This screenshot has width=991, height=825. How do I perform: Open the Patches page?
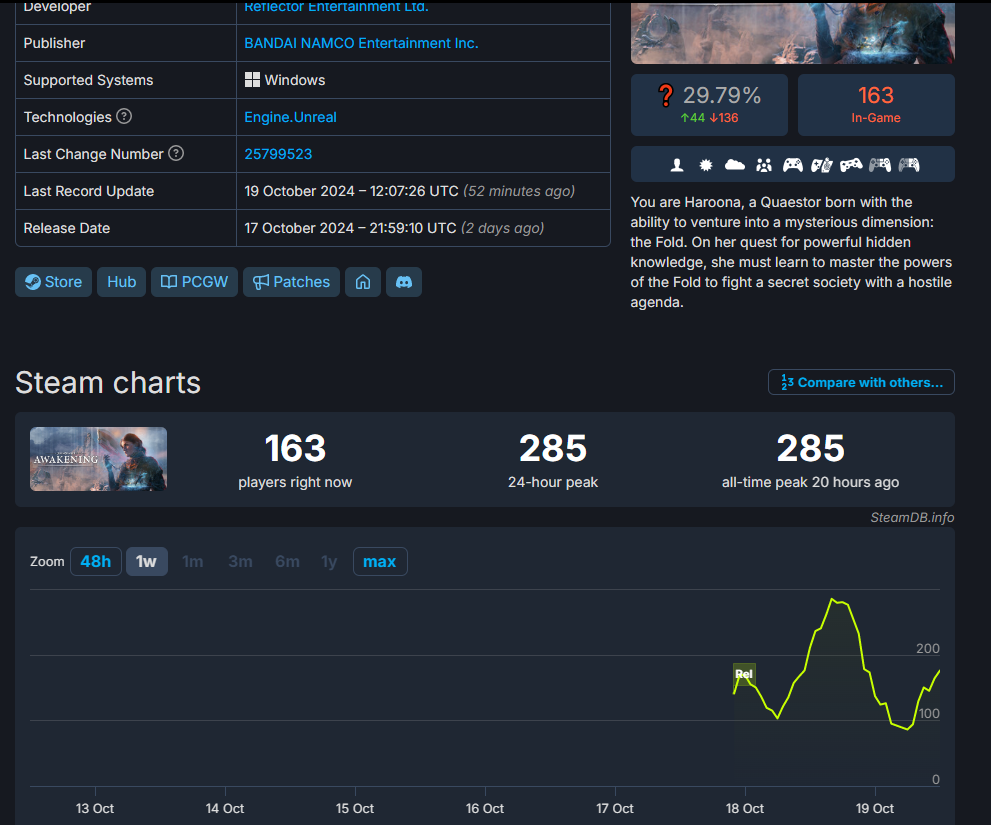pos(291,282)
